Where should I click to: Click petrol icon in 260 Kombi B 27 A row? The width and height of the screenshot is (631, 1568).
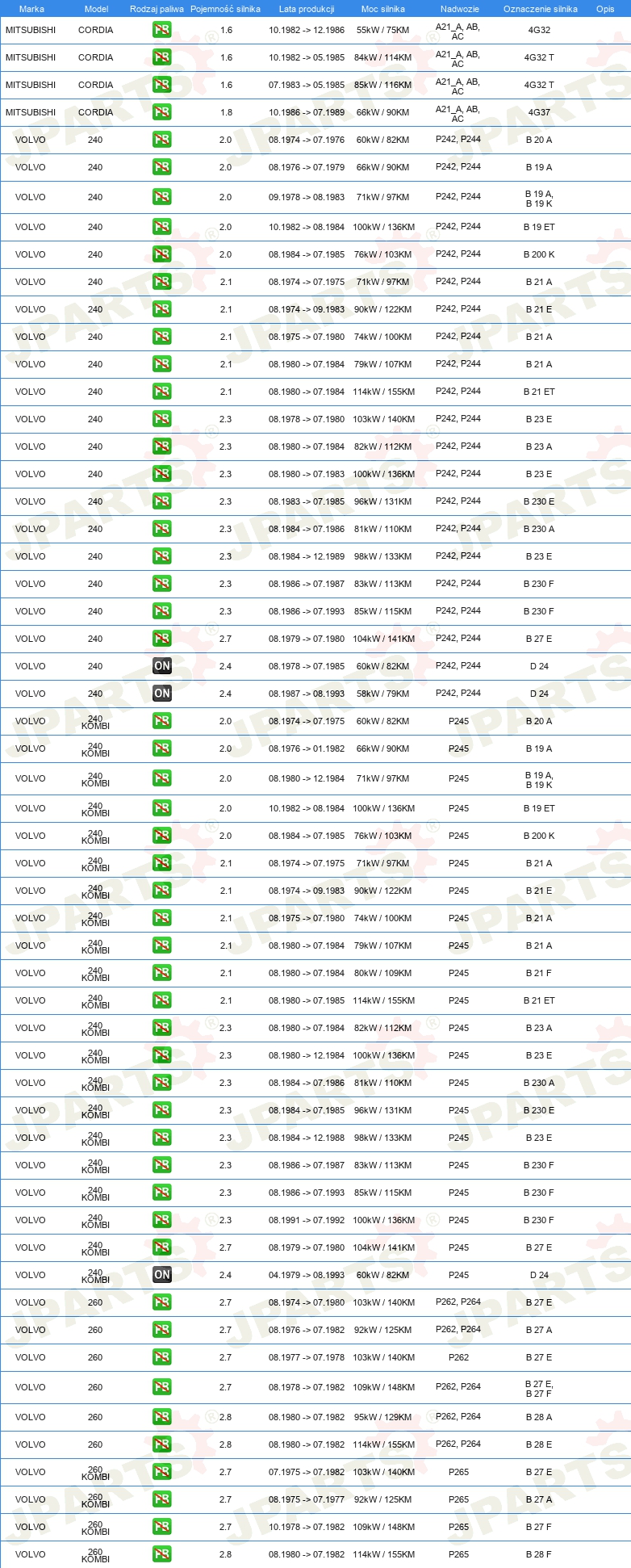point(161,1499)
